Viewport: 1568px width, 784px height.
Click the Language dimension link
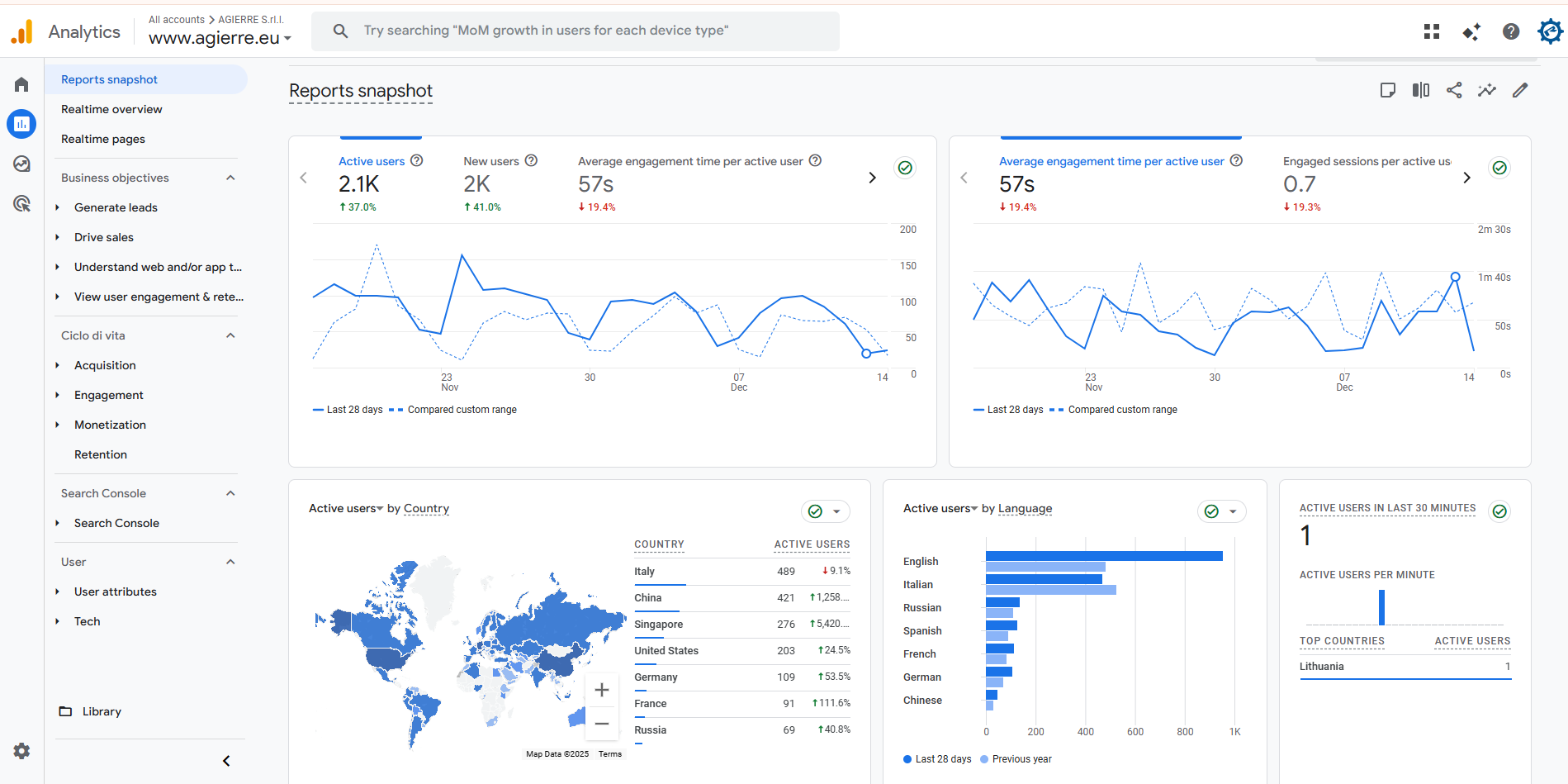[1026, 508]
